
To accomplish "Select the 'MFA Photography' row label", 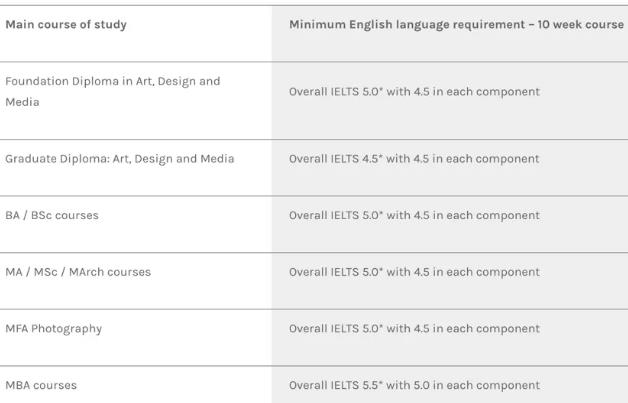I will coord(54,328).
